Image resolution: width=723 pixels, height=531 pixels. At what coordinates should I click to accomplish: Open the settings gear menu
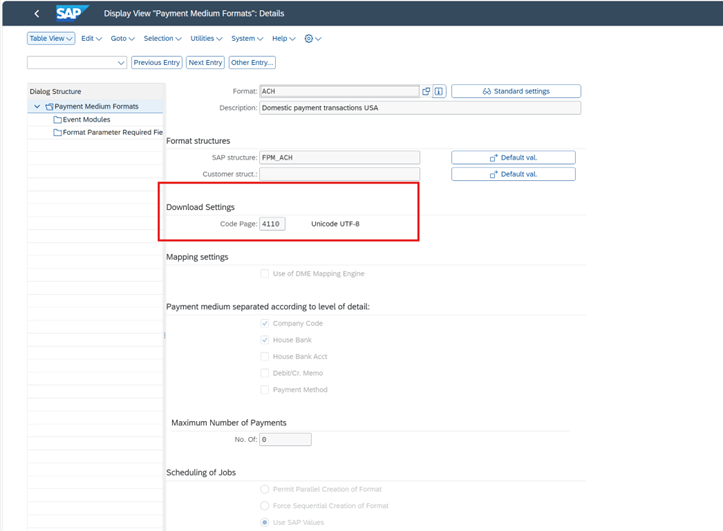[308, 39]
